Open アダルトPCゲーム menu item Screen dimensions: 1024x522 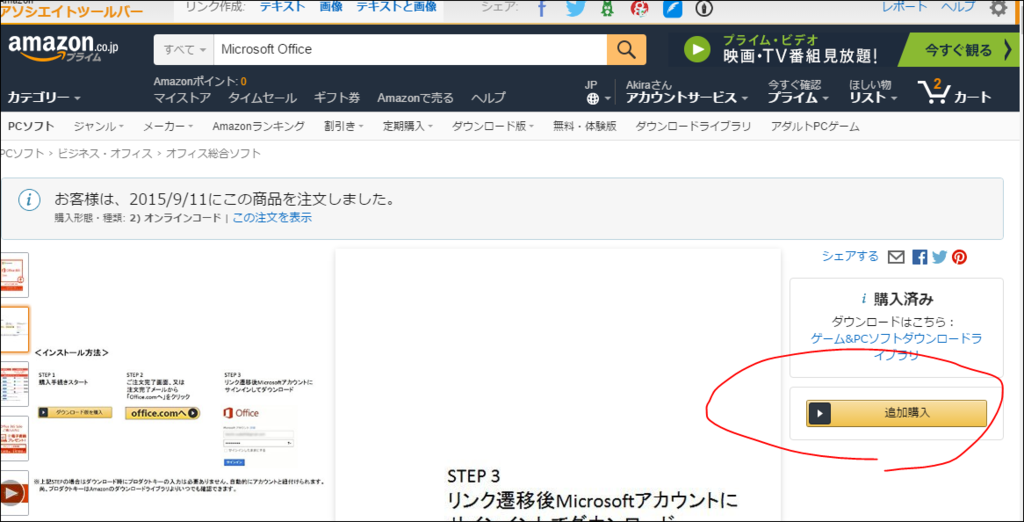(x=815, y=127)
